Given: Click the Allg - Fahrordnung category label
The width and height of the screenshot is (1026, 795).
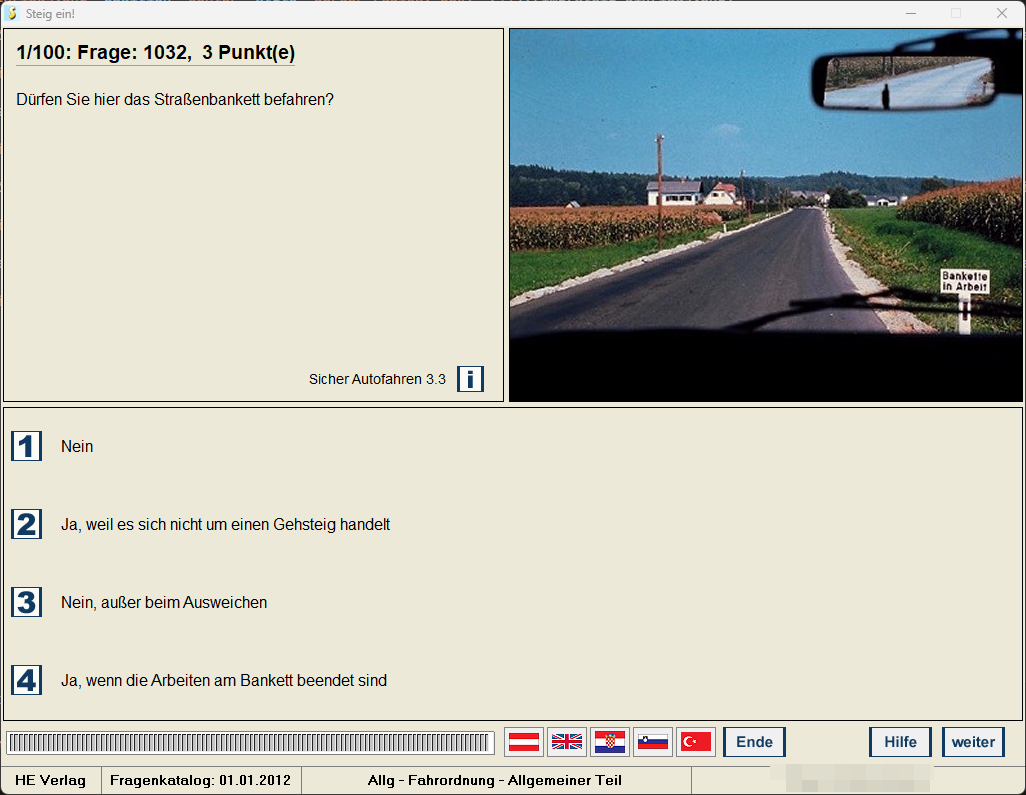Looking at the screenshot, I should [495, 780].
